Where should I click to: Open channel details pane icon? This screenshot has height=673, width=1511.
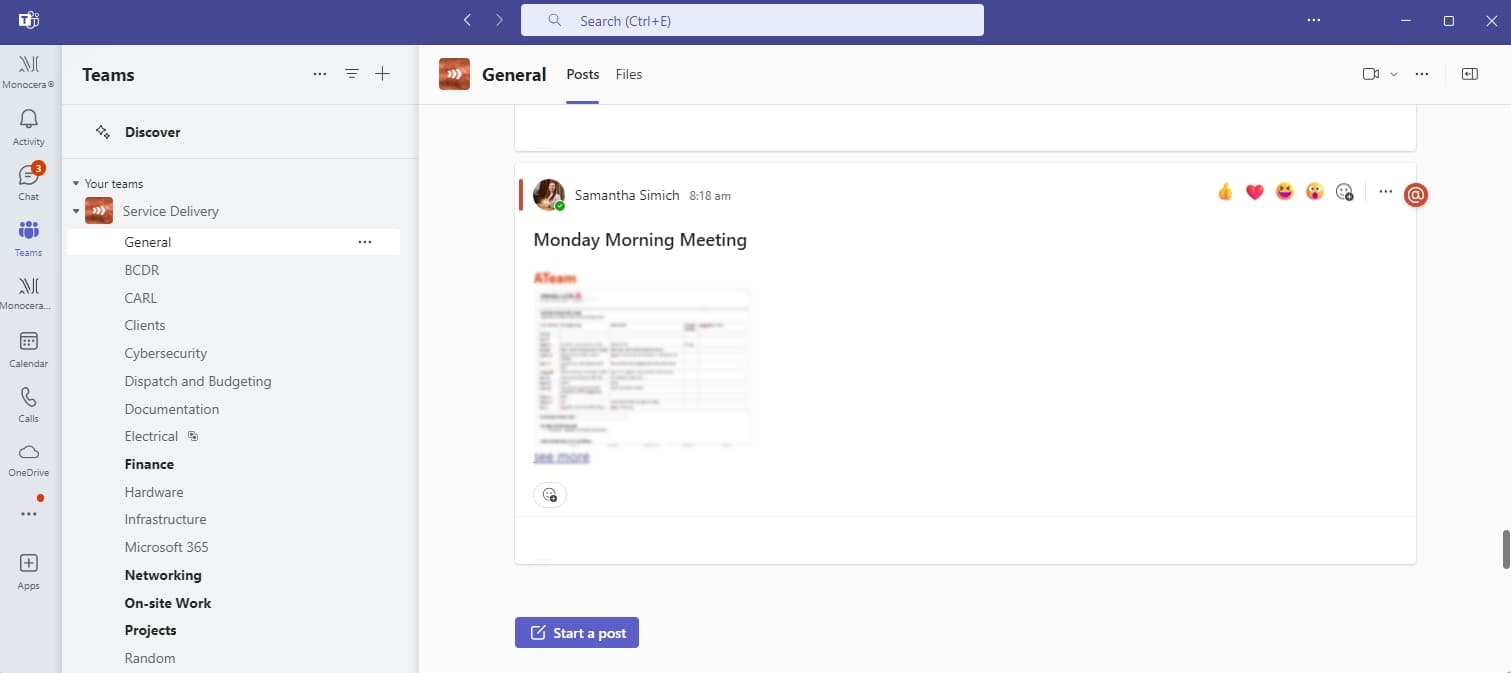(1469, 74)
